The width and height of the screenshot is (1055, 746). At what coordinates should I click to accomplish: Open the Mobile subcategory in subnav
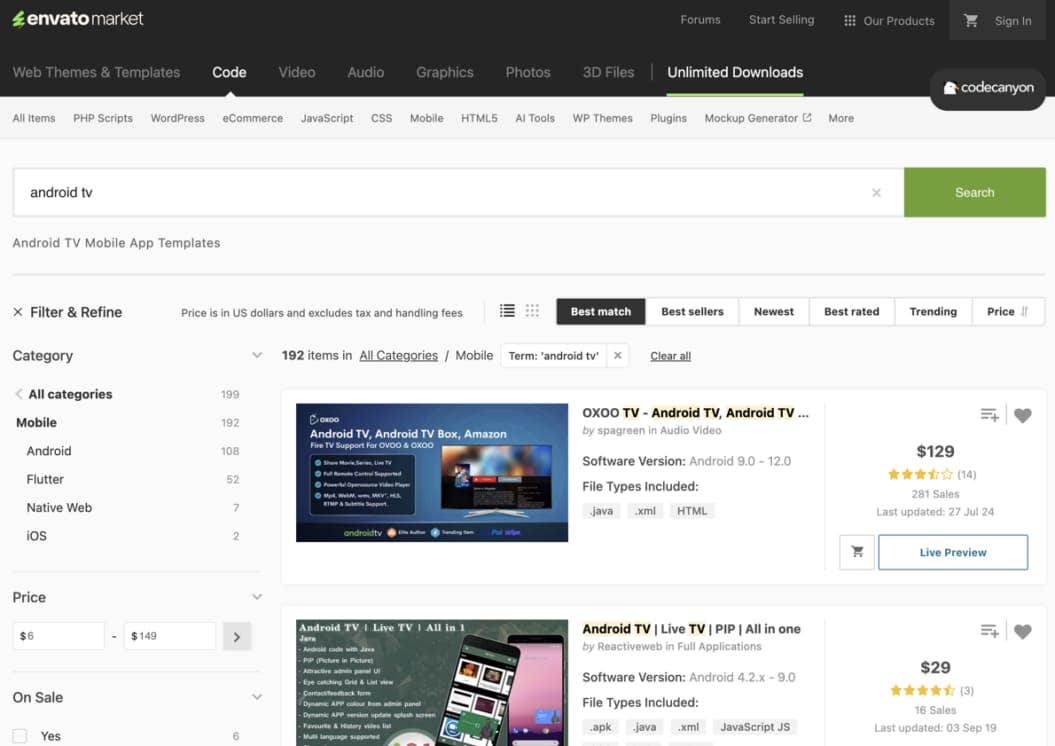click(427, 118)
